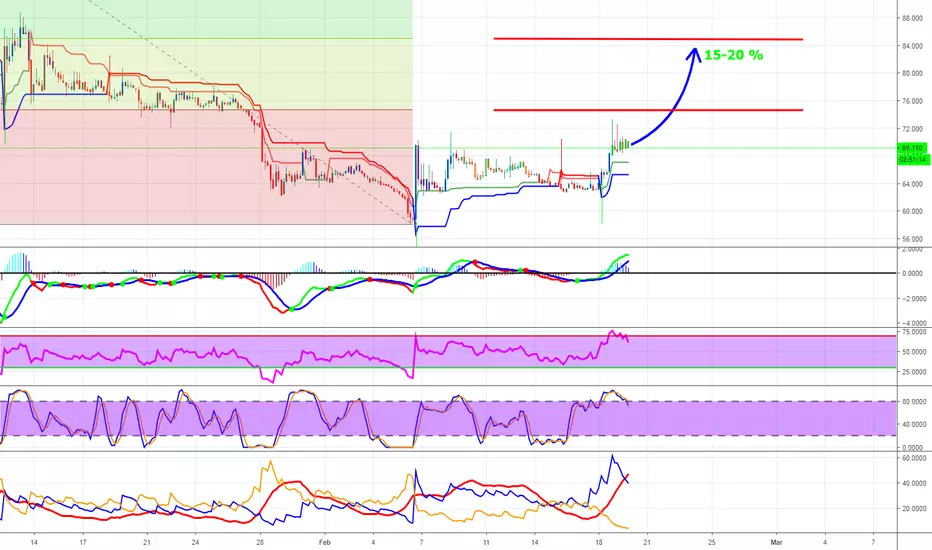Click the 88.000 price axis label
The image size is (932, 550).
point(912,18)
